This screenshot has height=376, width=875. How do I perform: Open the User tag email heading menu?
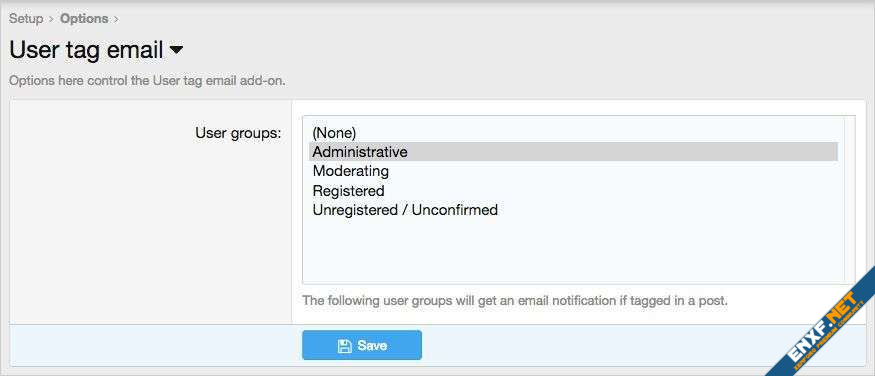coord(96,50)
